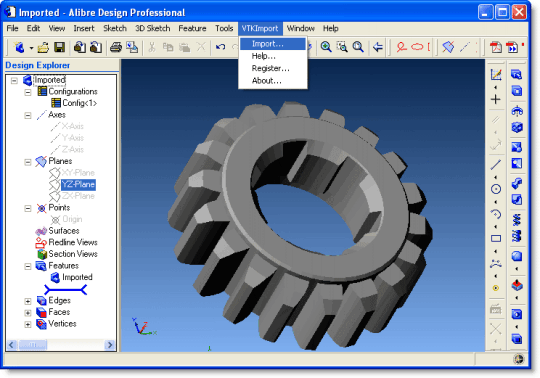Select the Arc sketch tool
The width and height of the screenshot is (540, 378).
[x=496, y=214]
